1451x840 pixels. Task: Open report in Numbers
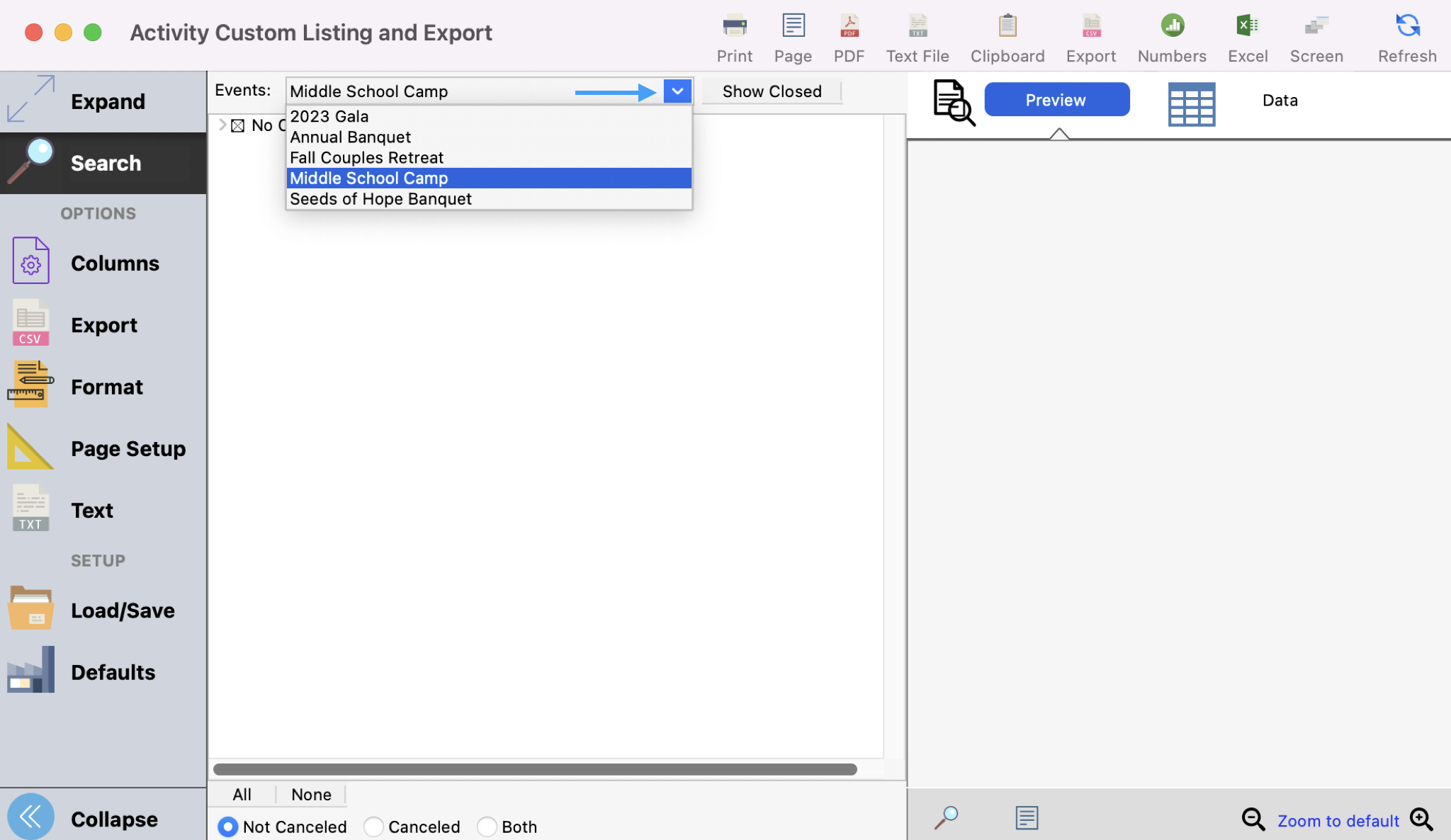coord(1172,27)
